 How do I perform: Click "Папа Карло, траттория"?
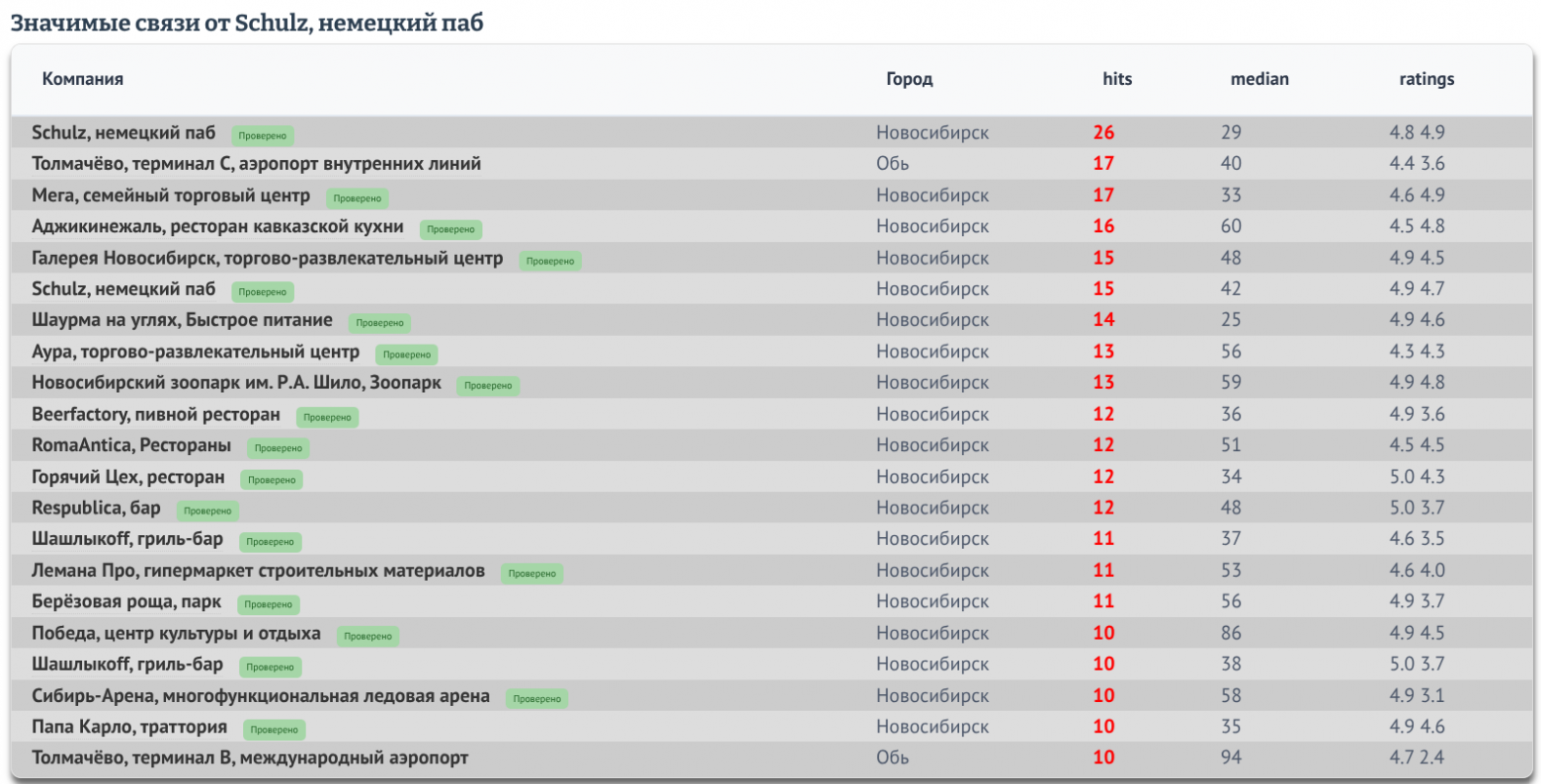coord(129,727)
